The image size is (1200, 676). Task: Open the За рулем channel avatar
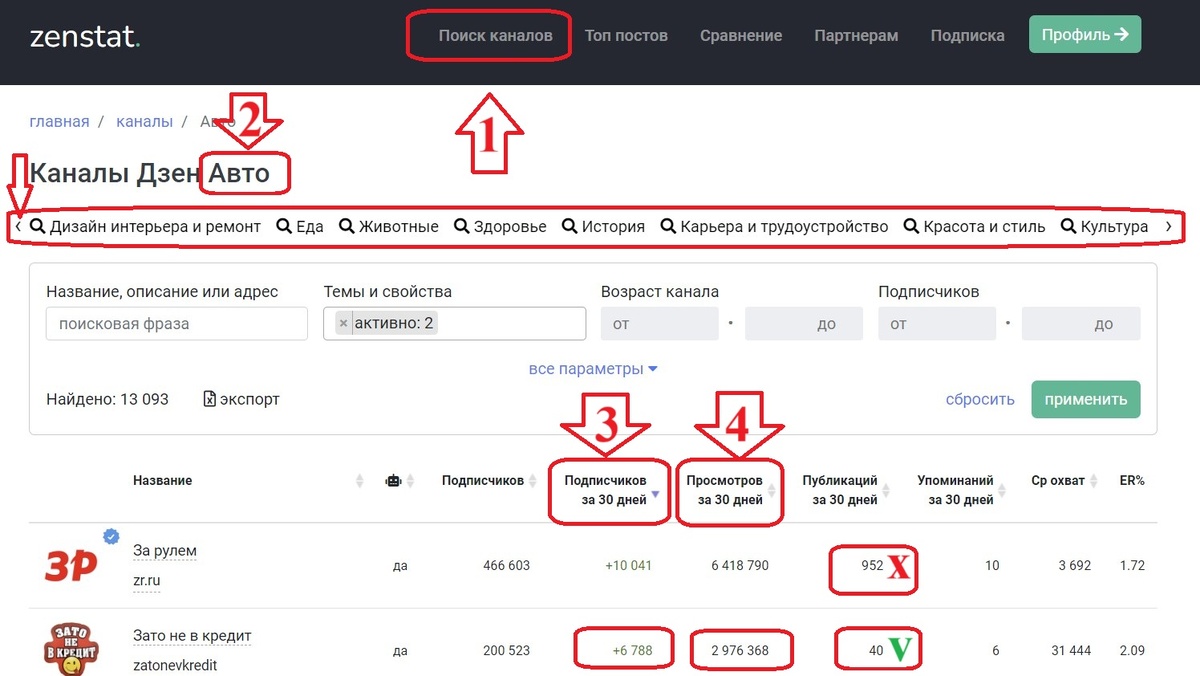click(72, 565)
